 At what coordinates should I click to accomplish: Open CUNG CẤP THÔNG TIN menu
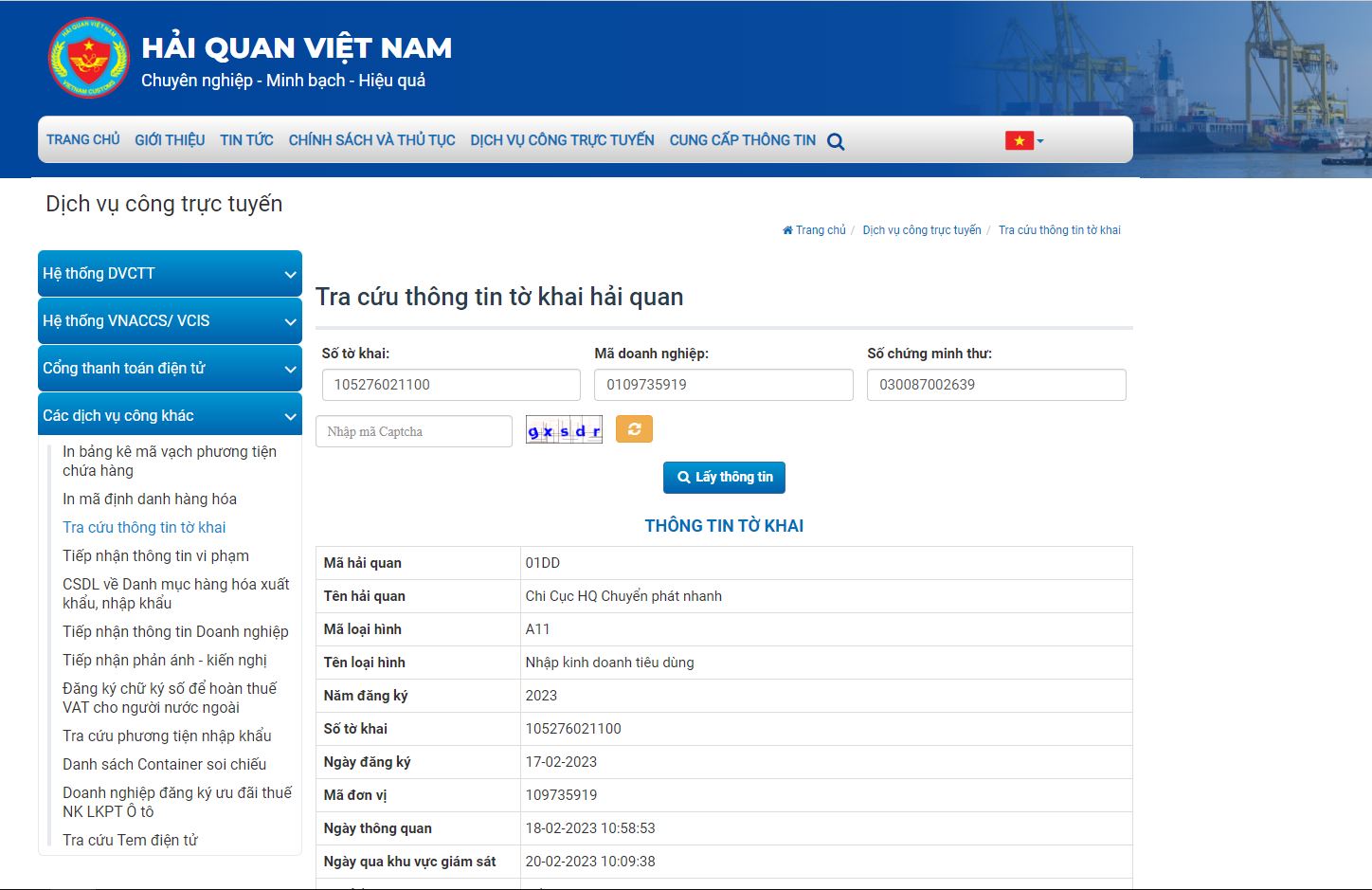(x=742, y=139)
